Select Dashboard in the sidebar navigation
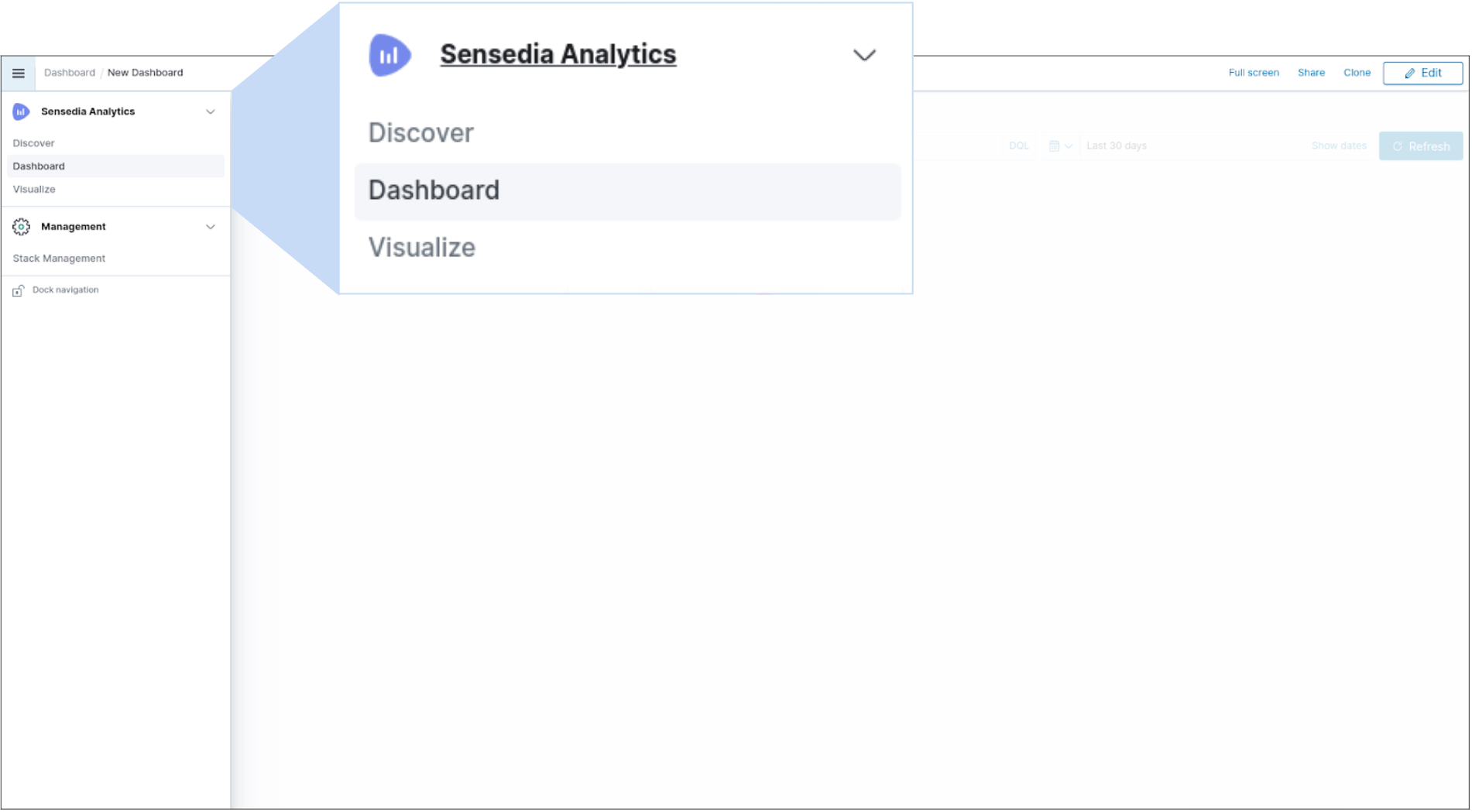Screen dimensions: 1472x812 (39, 166)
